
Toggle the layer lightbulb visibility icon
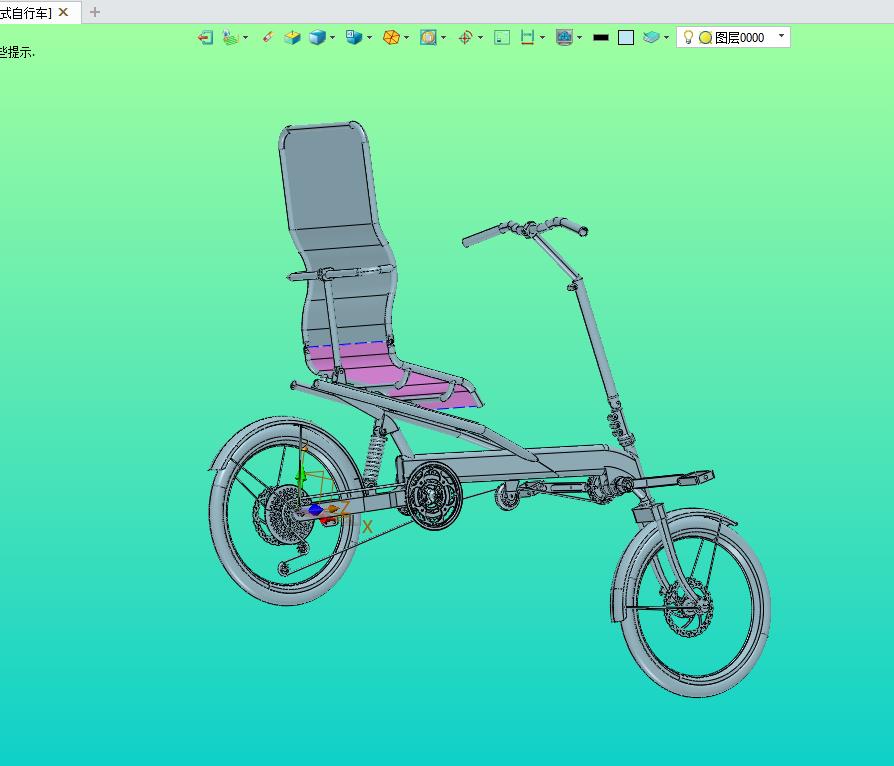click(x=688, y=37)
